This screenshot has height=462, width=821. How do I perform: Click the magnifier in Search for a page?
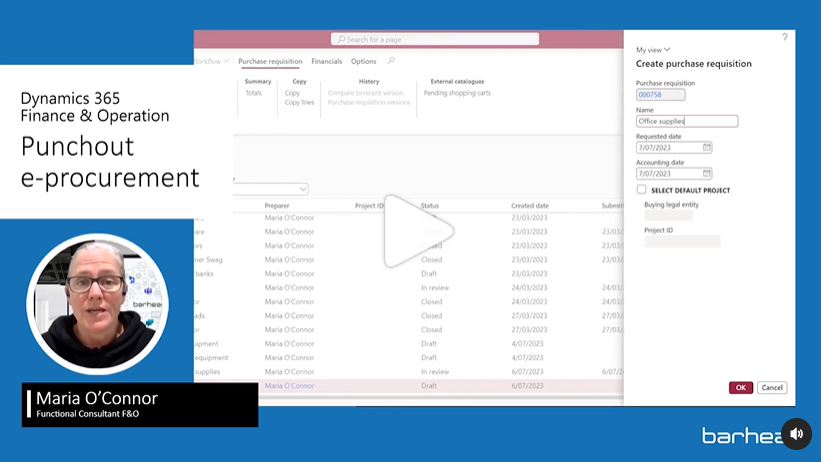tap(340, 39)
